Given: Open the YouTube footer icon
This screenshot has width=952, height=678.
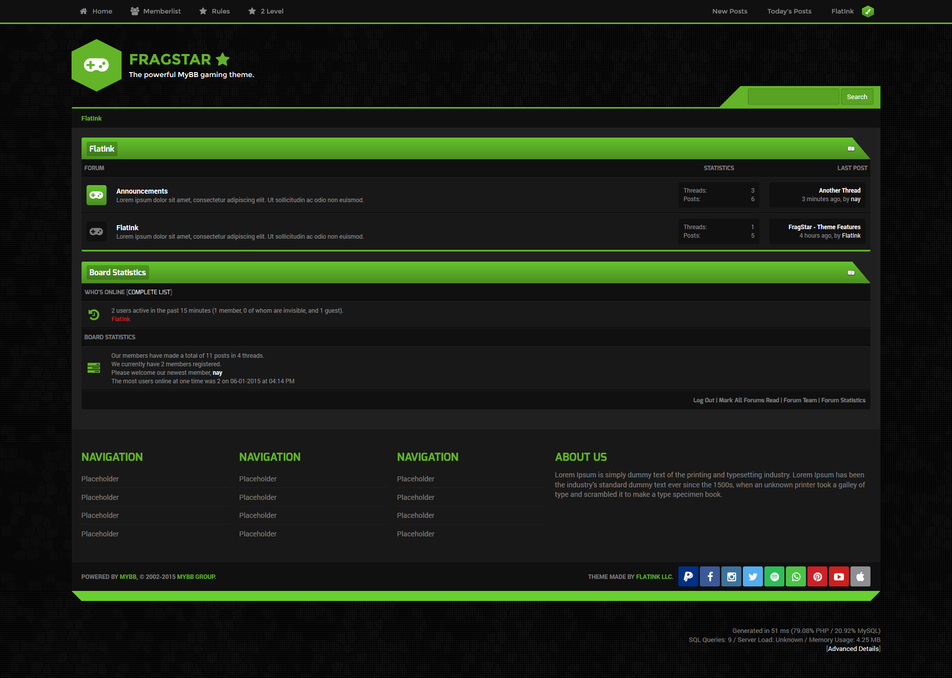Looking at the screenshot, I should [839, 577].
